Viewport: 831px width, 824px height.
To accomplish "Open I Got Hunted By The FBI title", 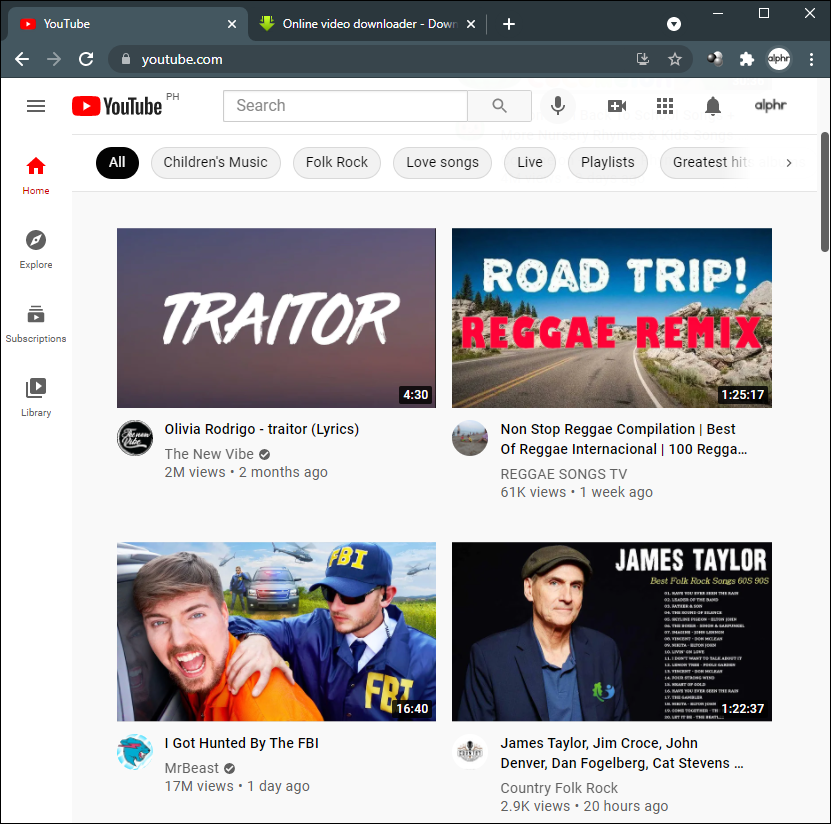I will point(242,743).
